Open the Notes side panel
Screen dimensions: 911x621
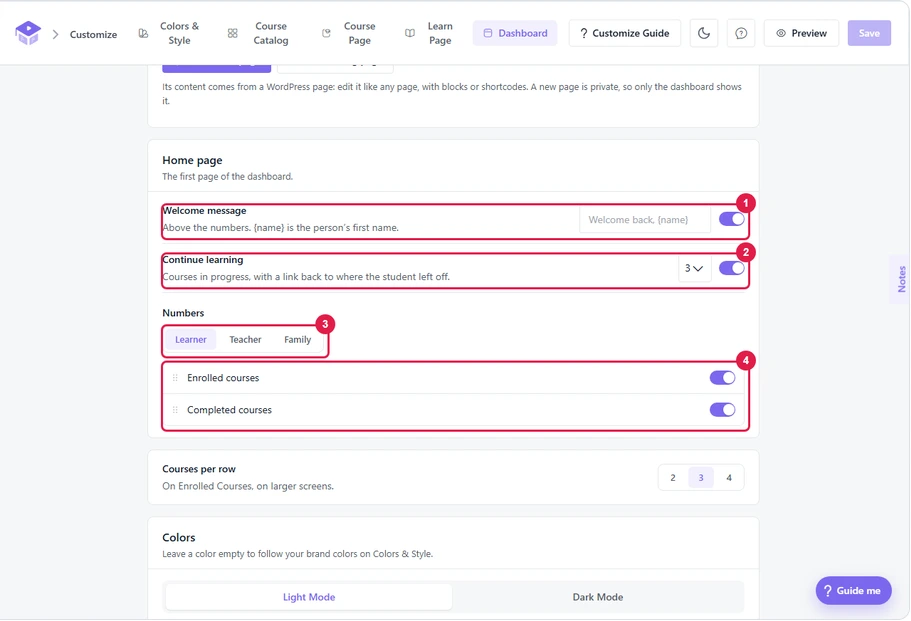pos(901,279)
